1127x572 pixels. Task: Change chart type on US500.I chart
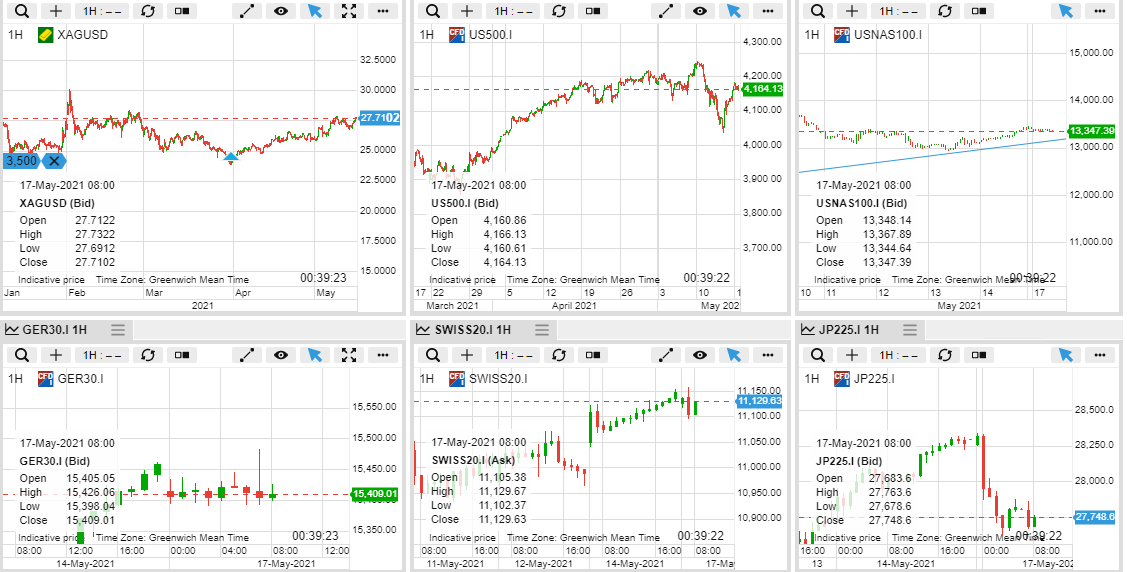pyautogui.click(x=592, y=11)
